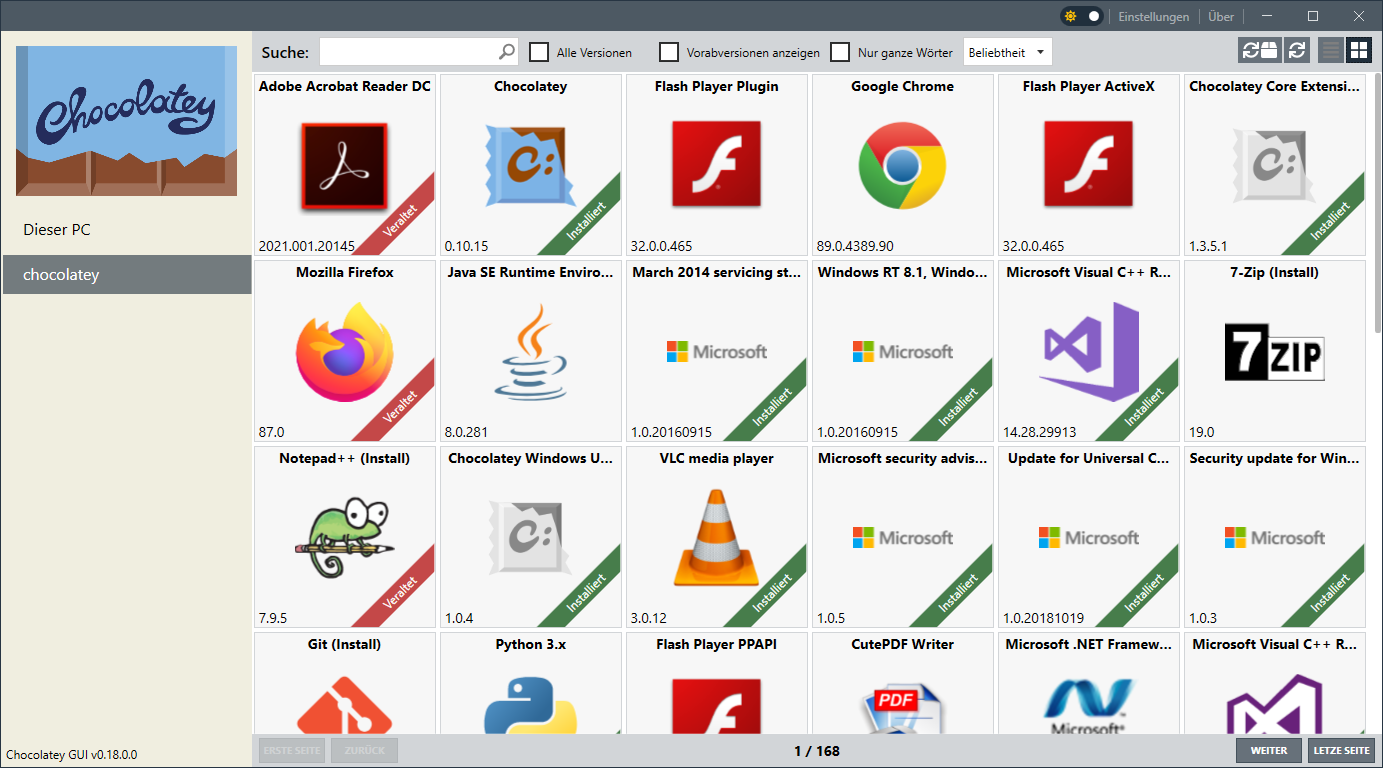The height and width of the screenshot is (768, 1383).
Task: Click the Chocolatey GUI v0.18.0.0 version text
Action: [72, 755]
